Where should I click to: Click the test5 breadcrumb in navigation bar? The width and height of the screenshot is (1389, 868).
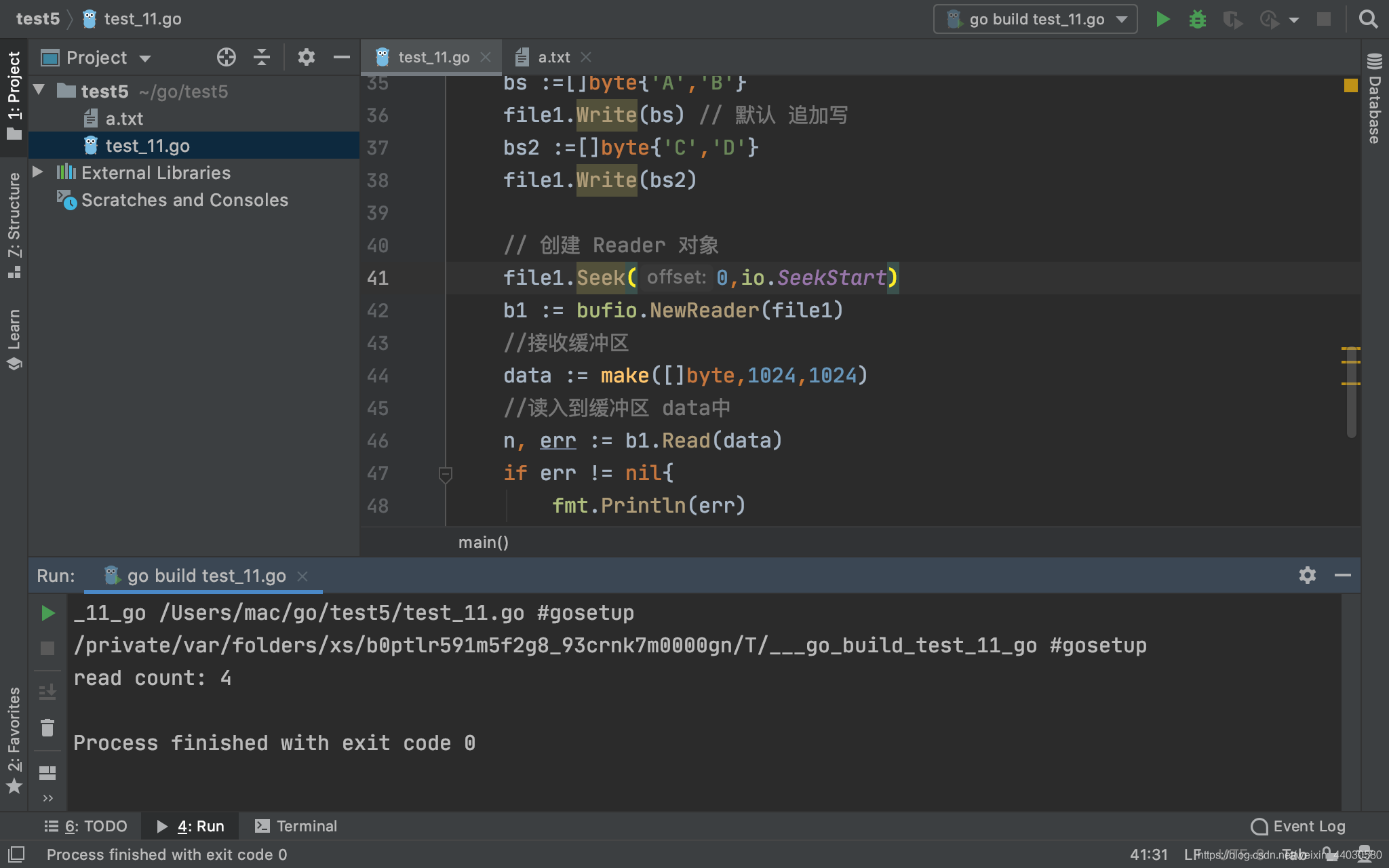point(38,19)
